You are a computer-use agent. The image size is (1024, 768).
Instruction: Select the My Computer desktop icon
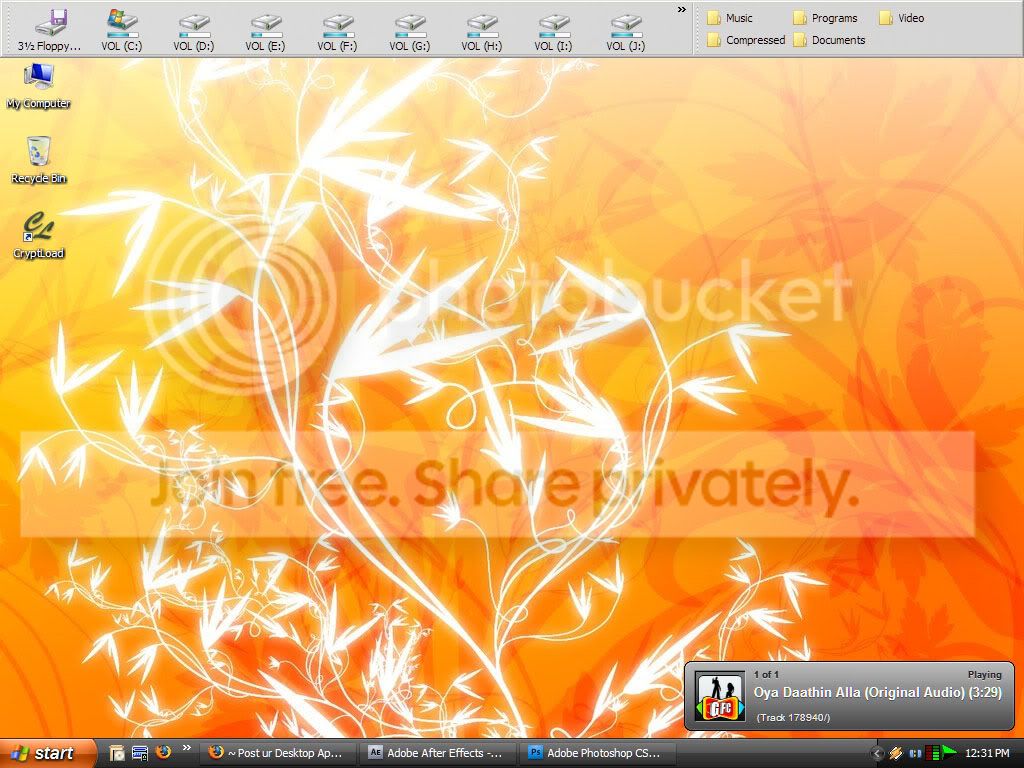pyautogui.click(x=39, y=86)
